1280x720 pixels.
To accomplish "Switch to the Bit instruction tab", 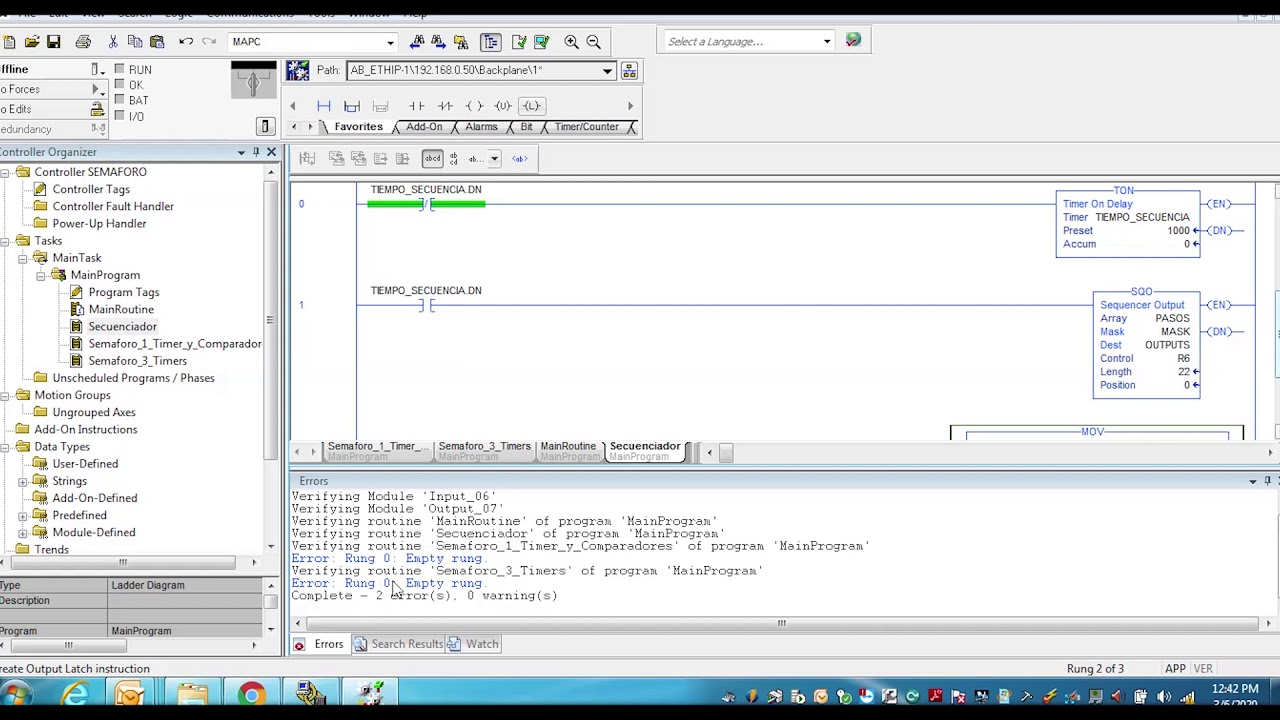I will (x=526, y=127).
